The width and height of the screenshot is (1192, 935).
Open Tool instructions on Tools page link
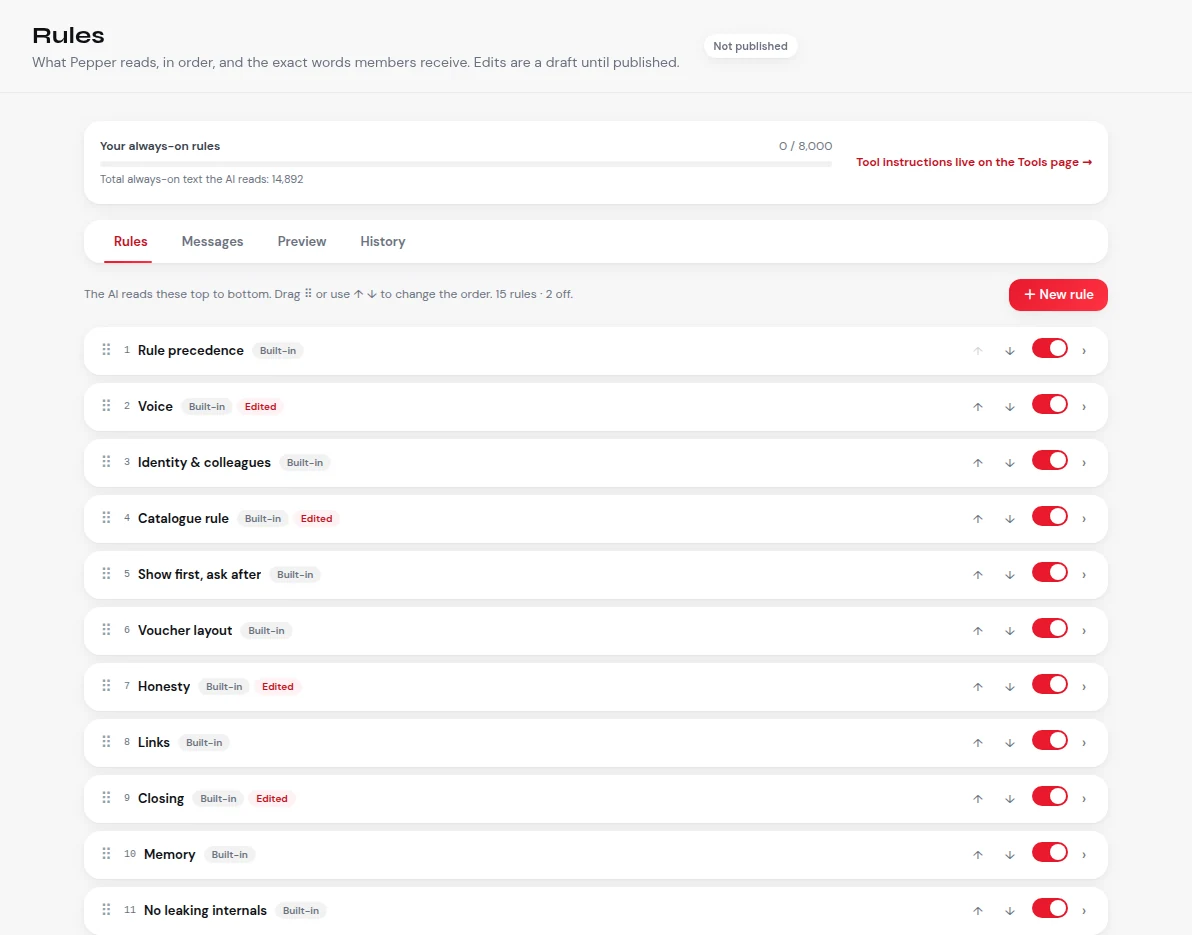[974, 163]
